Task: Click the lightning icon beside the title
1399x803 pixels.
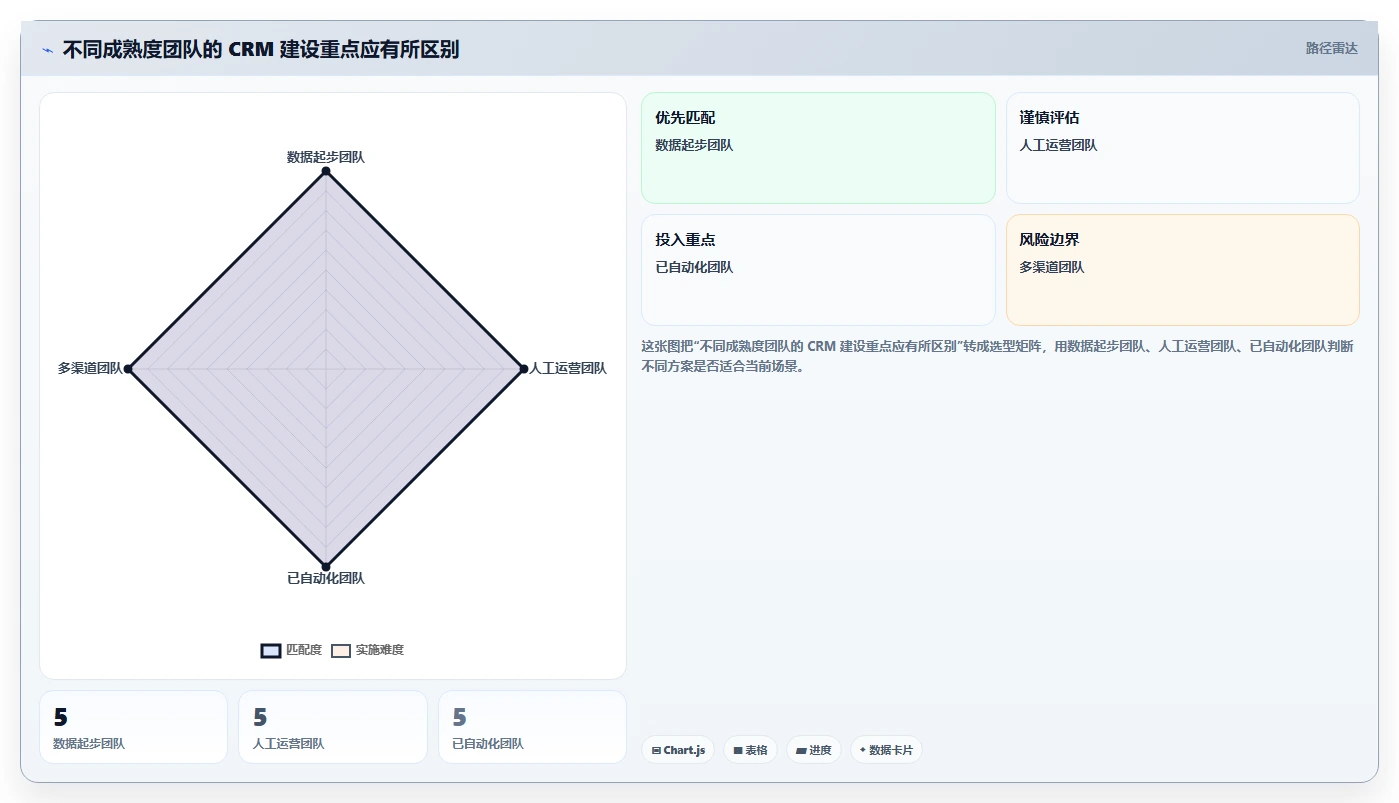Action: tap(47, 50)
